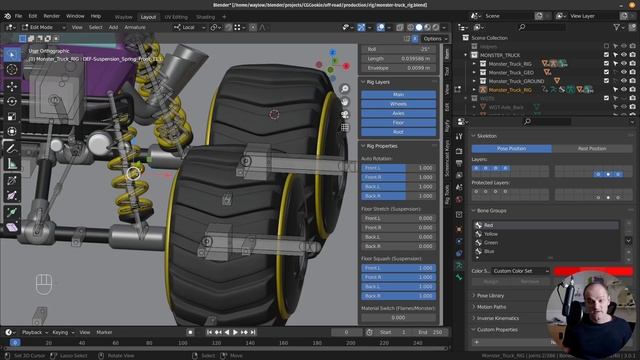
Task: Open Object Data armature properties tab
Action: click(x=459, y=266)
